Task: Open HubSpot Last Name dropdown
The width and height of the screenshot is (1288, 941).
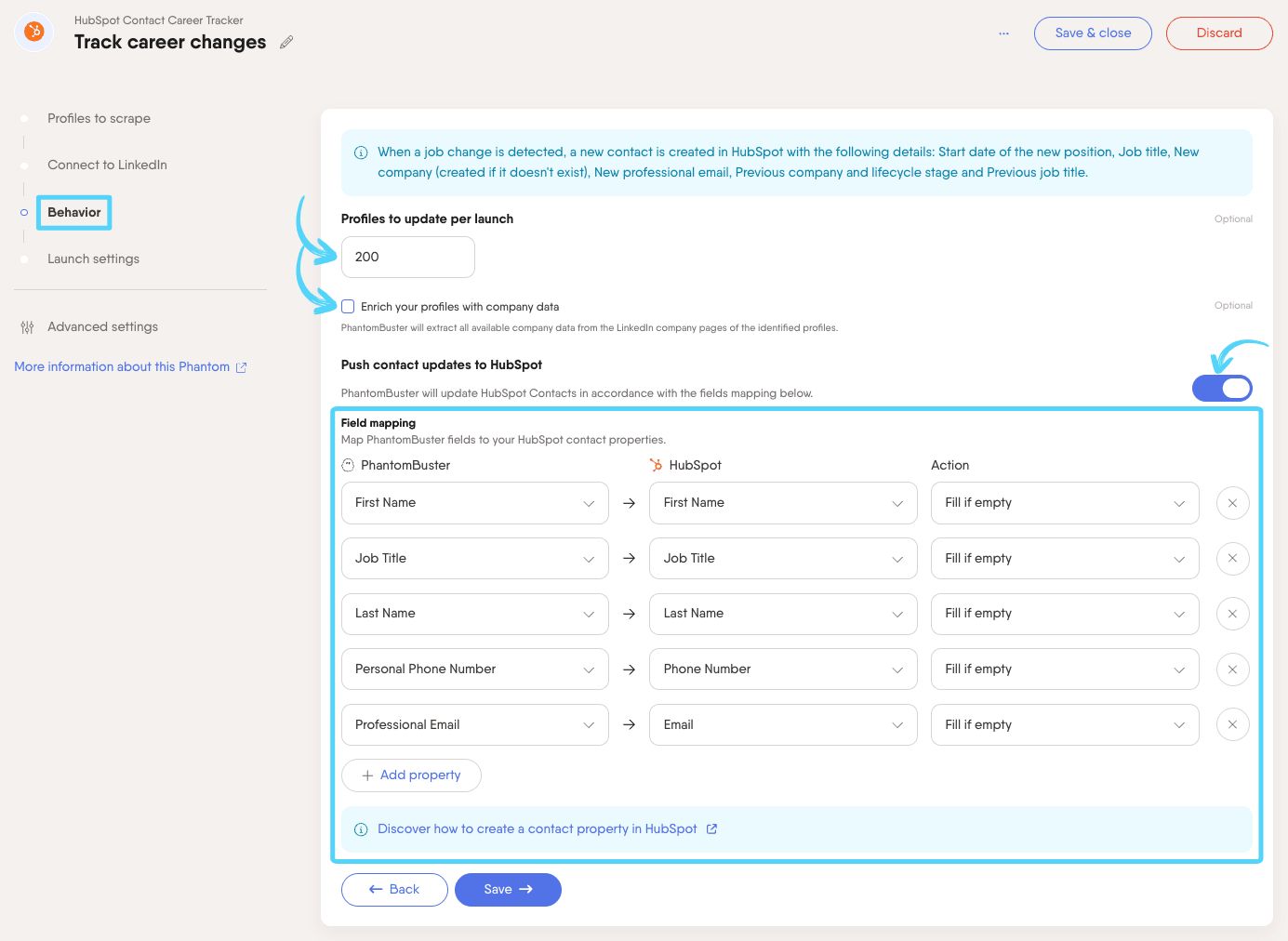Action: (784, 614)
